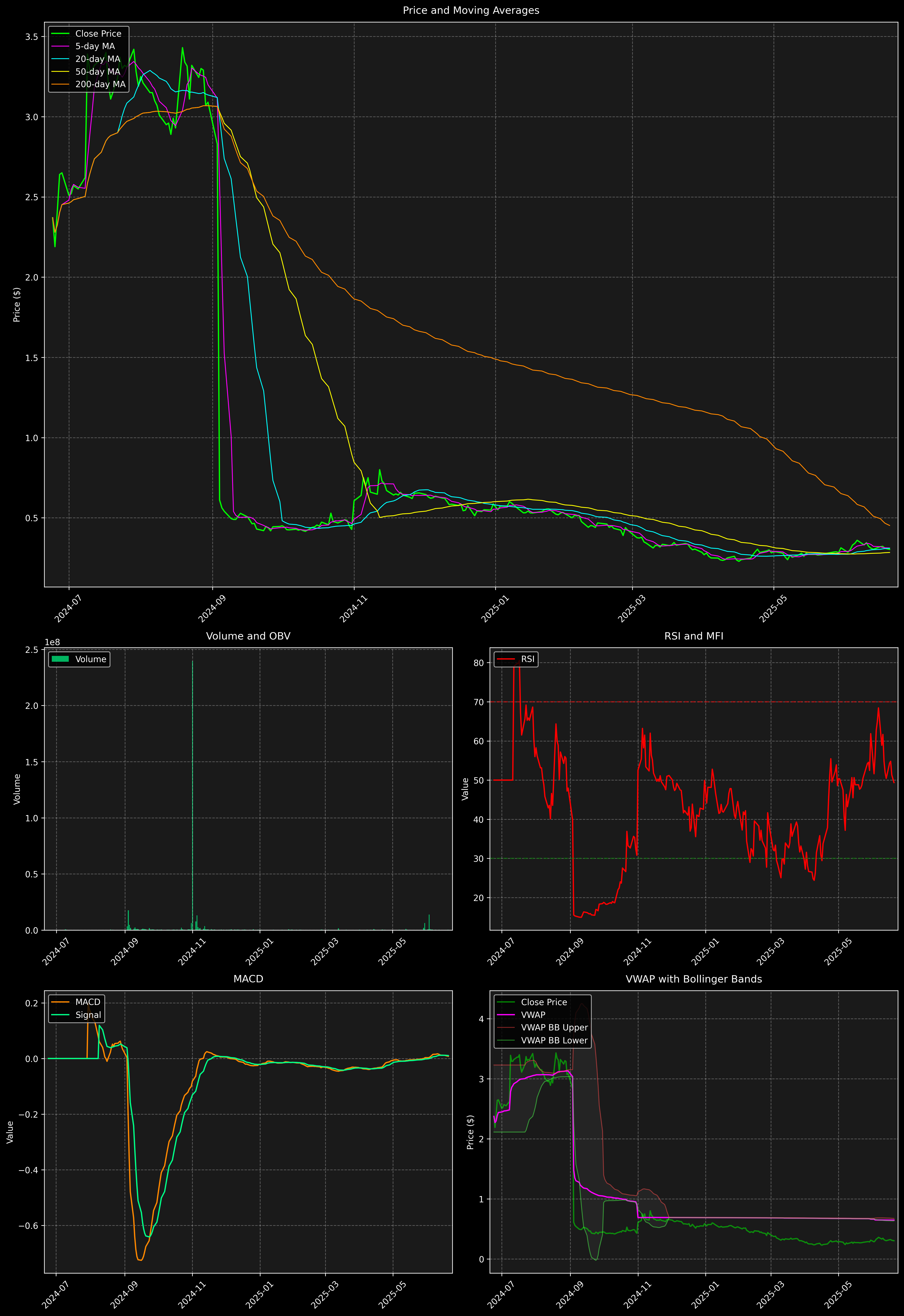Viewport: 904px width, 1316px height.
Task: Click the "1e8" scale label above the volume chart
Action: tap(52, 642)
